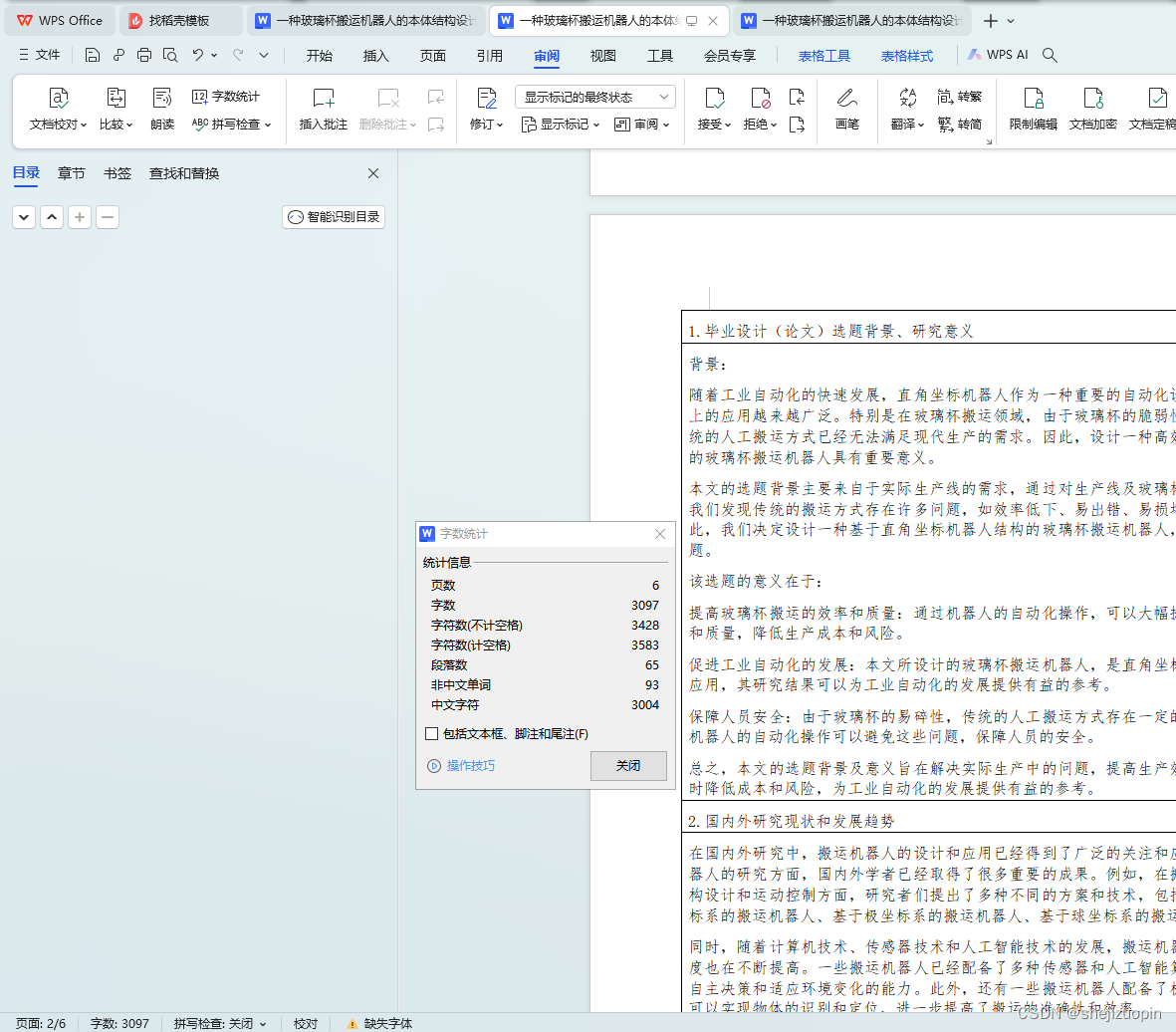This screenshot has width=1176, height=1032.
Task: Click the 缺失字体 missing font warning
Action: 379,1024
